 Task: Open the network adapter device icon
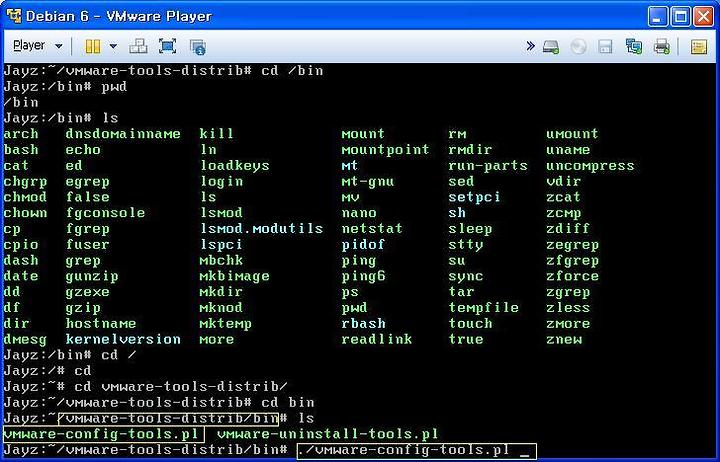(634, 46)
